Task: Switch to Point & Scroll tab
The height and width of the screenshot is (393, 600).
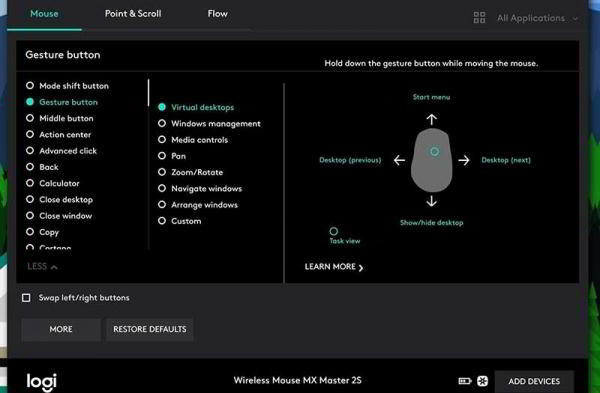Action: pyautogui.click(x=133, y=14)
